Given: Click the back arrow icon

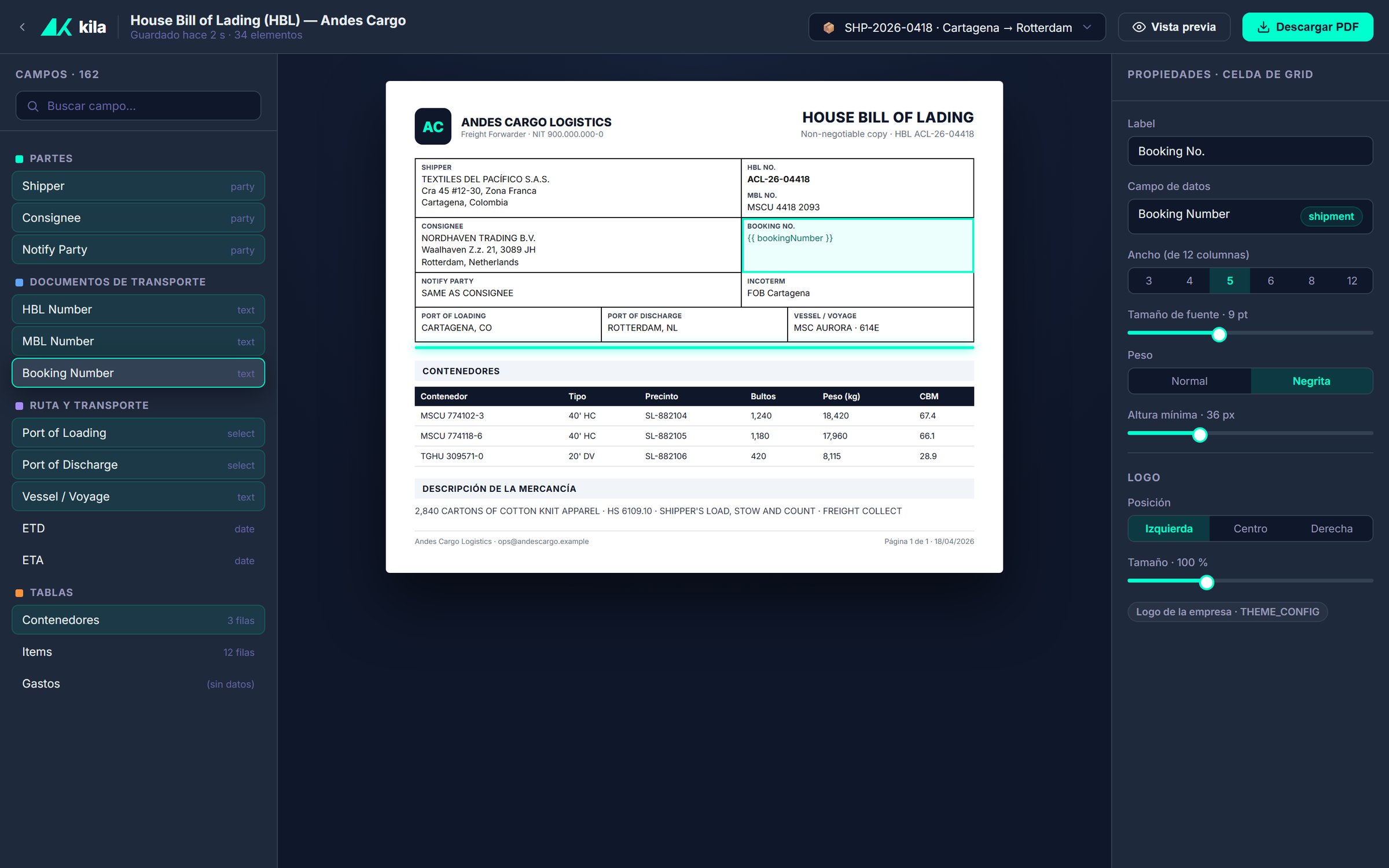Looking at the screenshot, I should [x=22, y=27].
